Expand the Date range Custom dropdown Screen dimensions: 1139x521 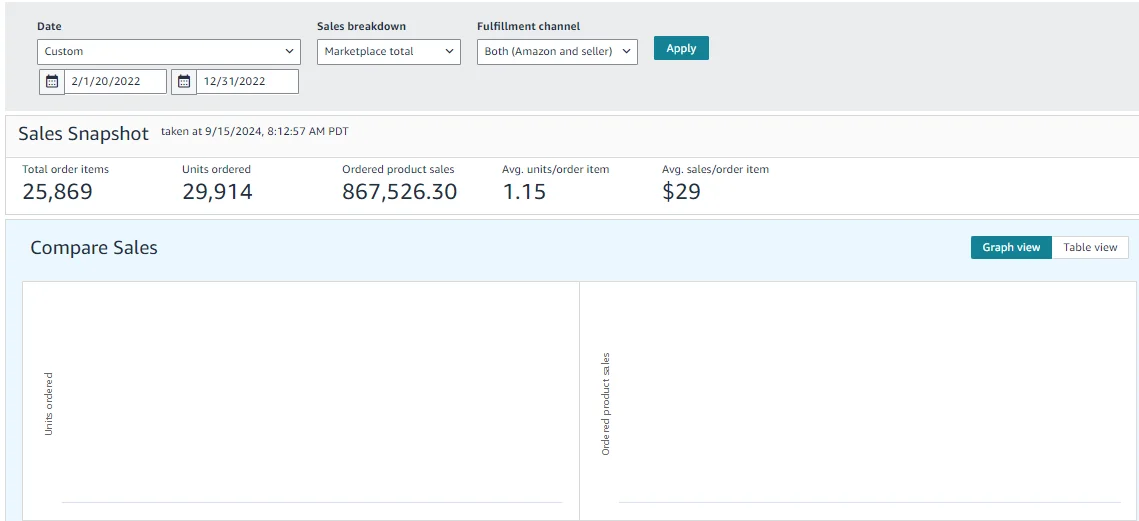[x=169, y=52]
